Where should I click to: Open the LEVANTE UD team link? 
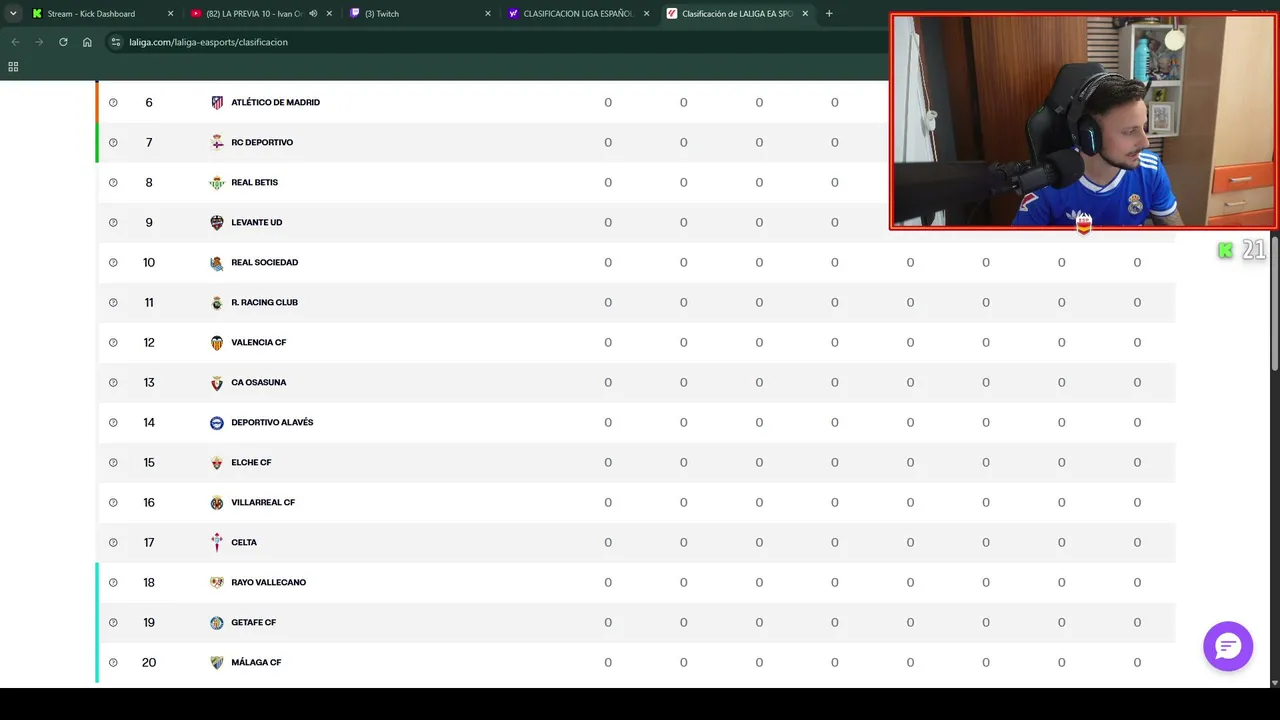(x=257, y=222)
